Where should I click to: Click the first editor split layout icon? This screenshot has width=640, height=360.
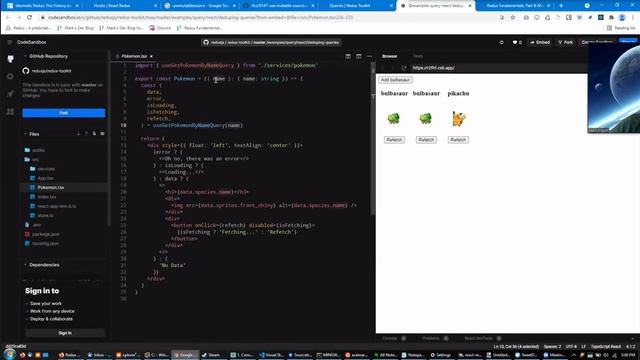point(348,56)
